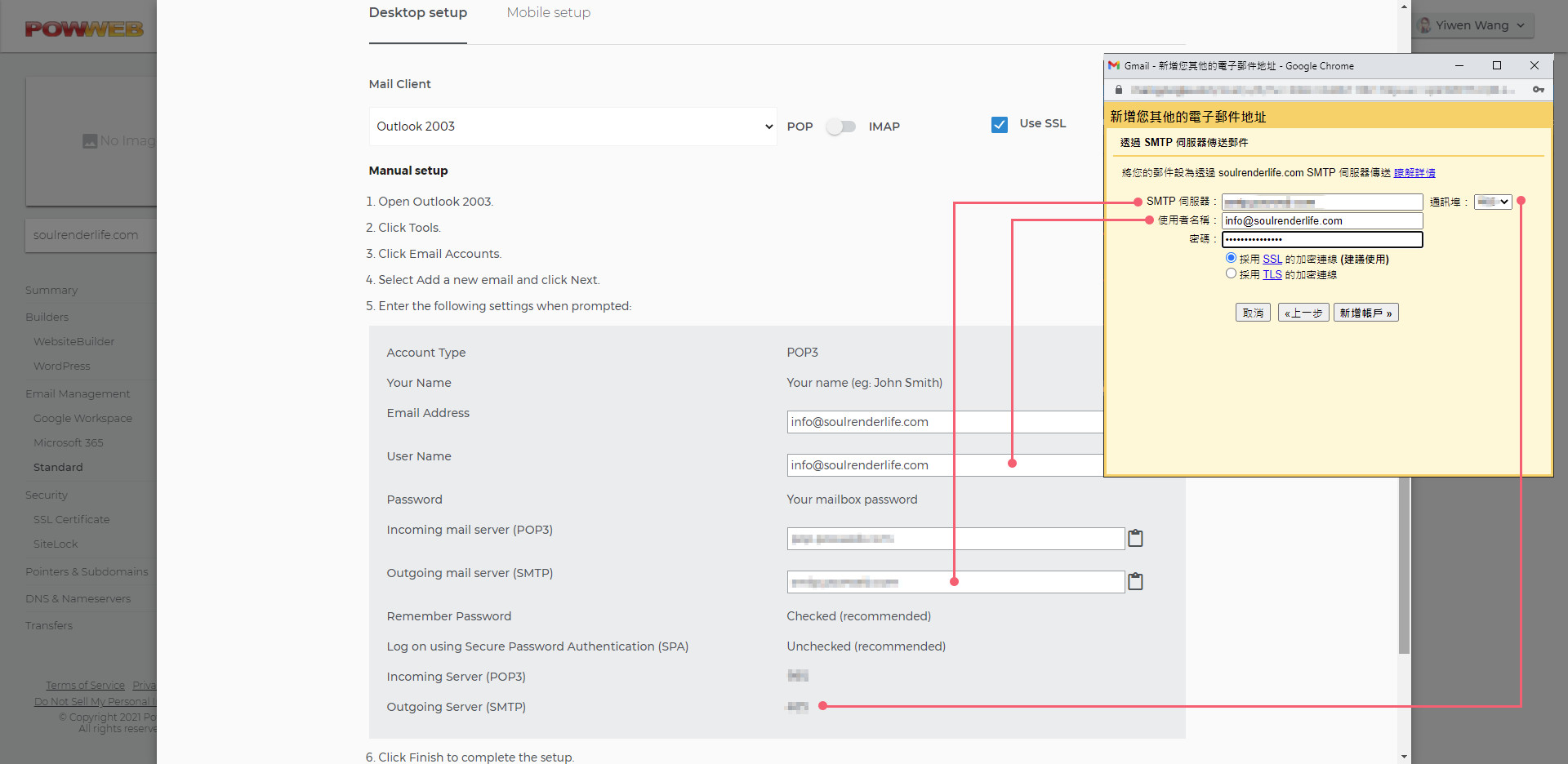Click the lock icon in Gmail address bar
This screenshot has width=1568, height=764.
tap(1119, 90)
